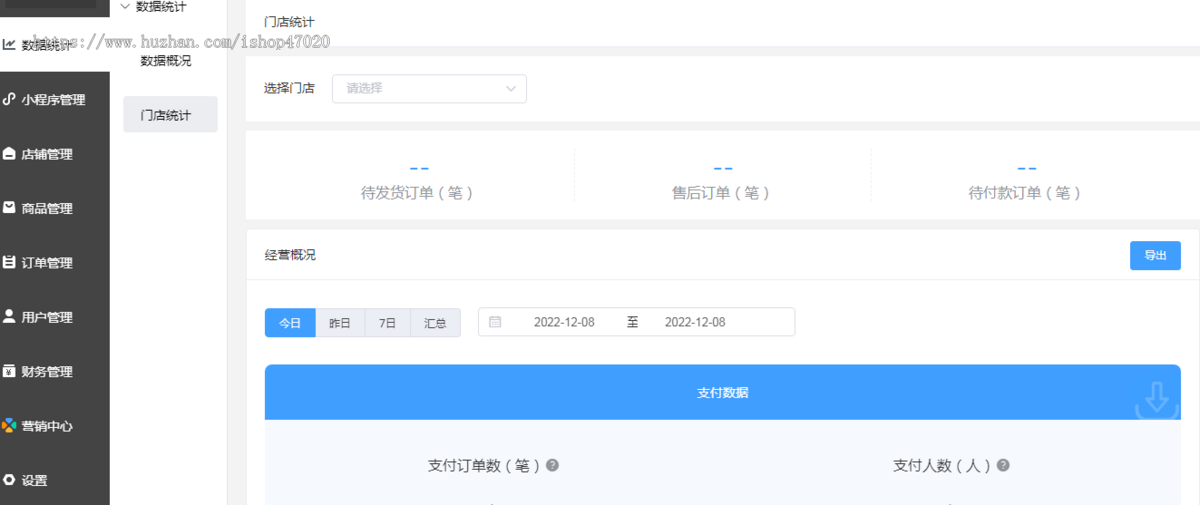The height and width of the screenshot is (505, 1200).
Task: Open 营销中心 menu item
Action: click(55, 425)
